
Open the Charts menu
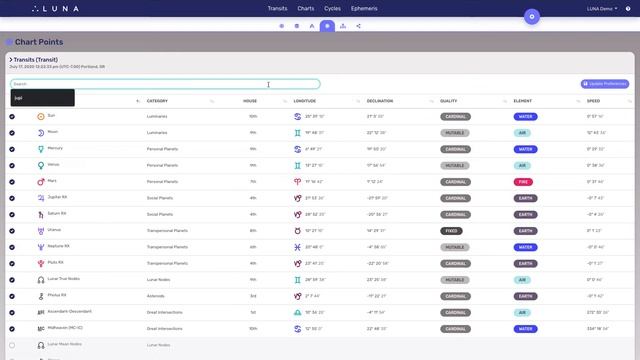point(306,9)
